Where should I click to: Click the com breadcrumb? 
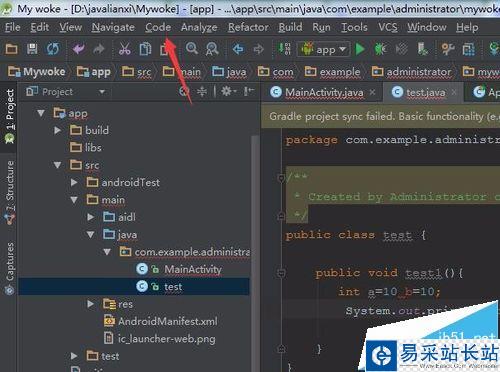276,71
